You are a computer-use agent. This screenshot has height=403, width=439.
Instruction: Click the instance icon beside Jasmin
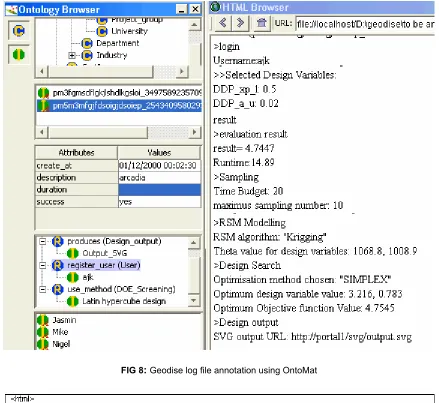(x=43, y=320)
